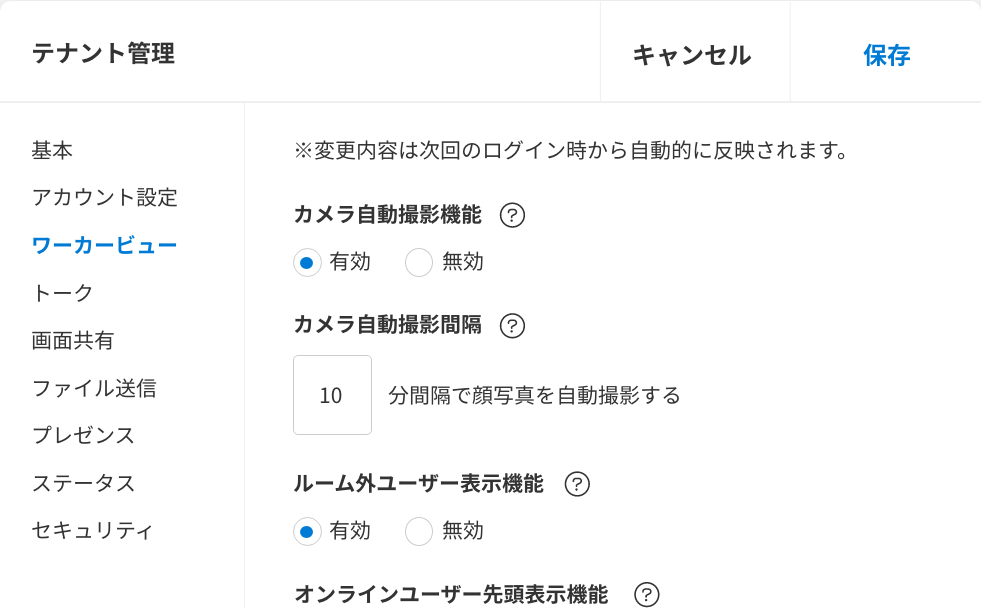Select 無効 for カメラ自動撮影機能

pos(418,262)
